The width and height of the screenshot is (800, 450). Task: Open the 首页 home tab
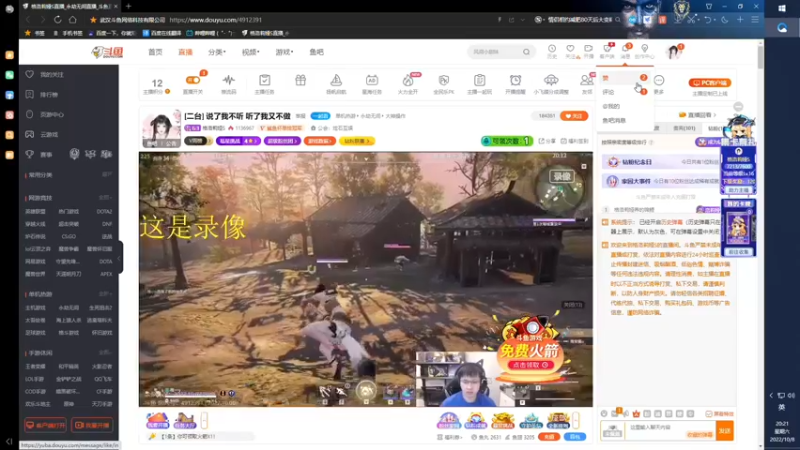click(155, 52)
